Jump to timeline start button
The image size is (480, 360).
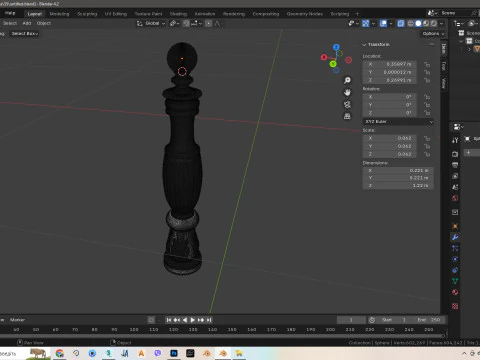tap(169, 320)
